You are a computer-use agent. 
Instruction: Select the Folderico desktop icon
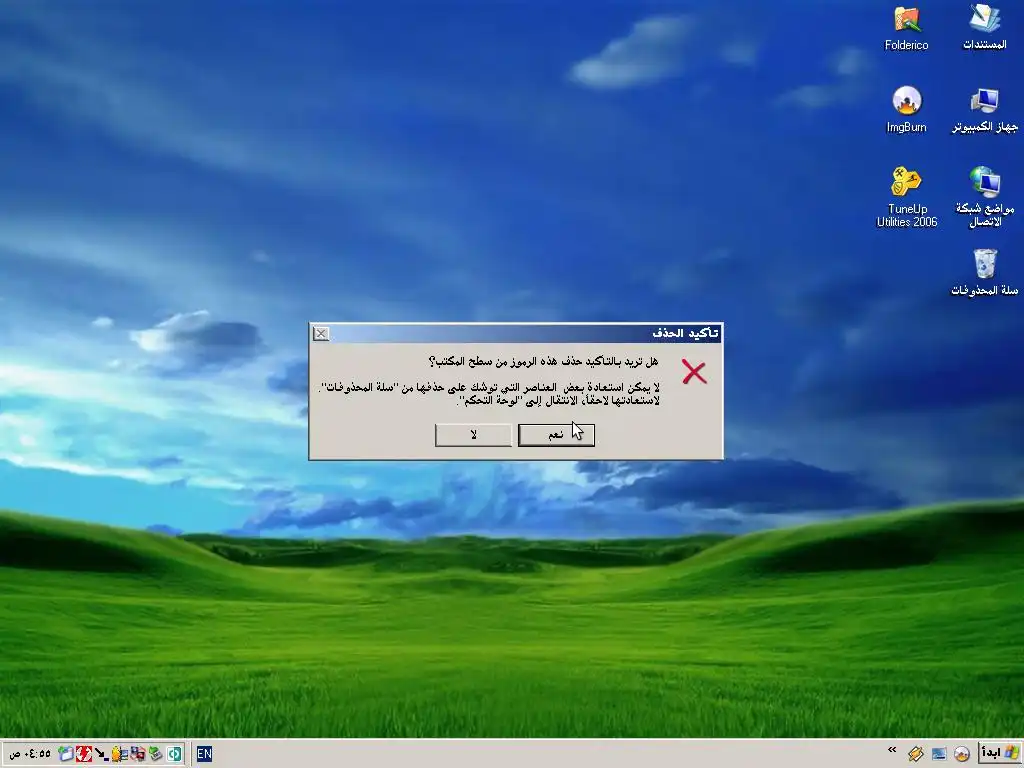pyautogui.click(x=906, y=28)
